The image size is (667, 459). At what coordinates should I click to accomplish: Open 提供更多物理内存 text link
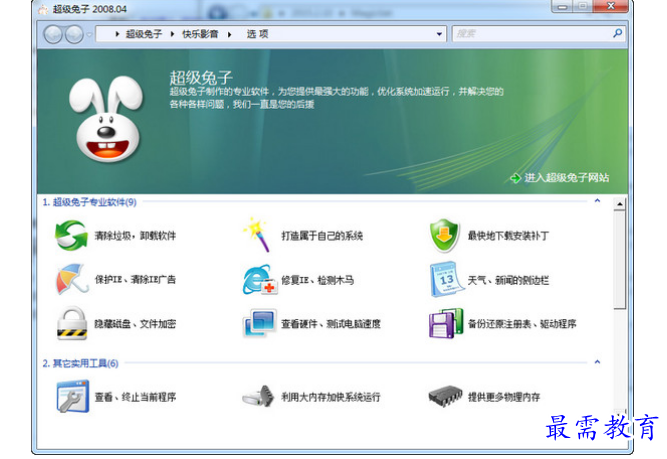tap(504, 397)
